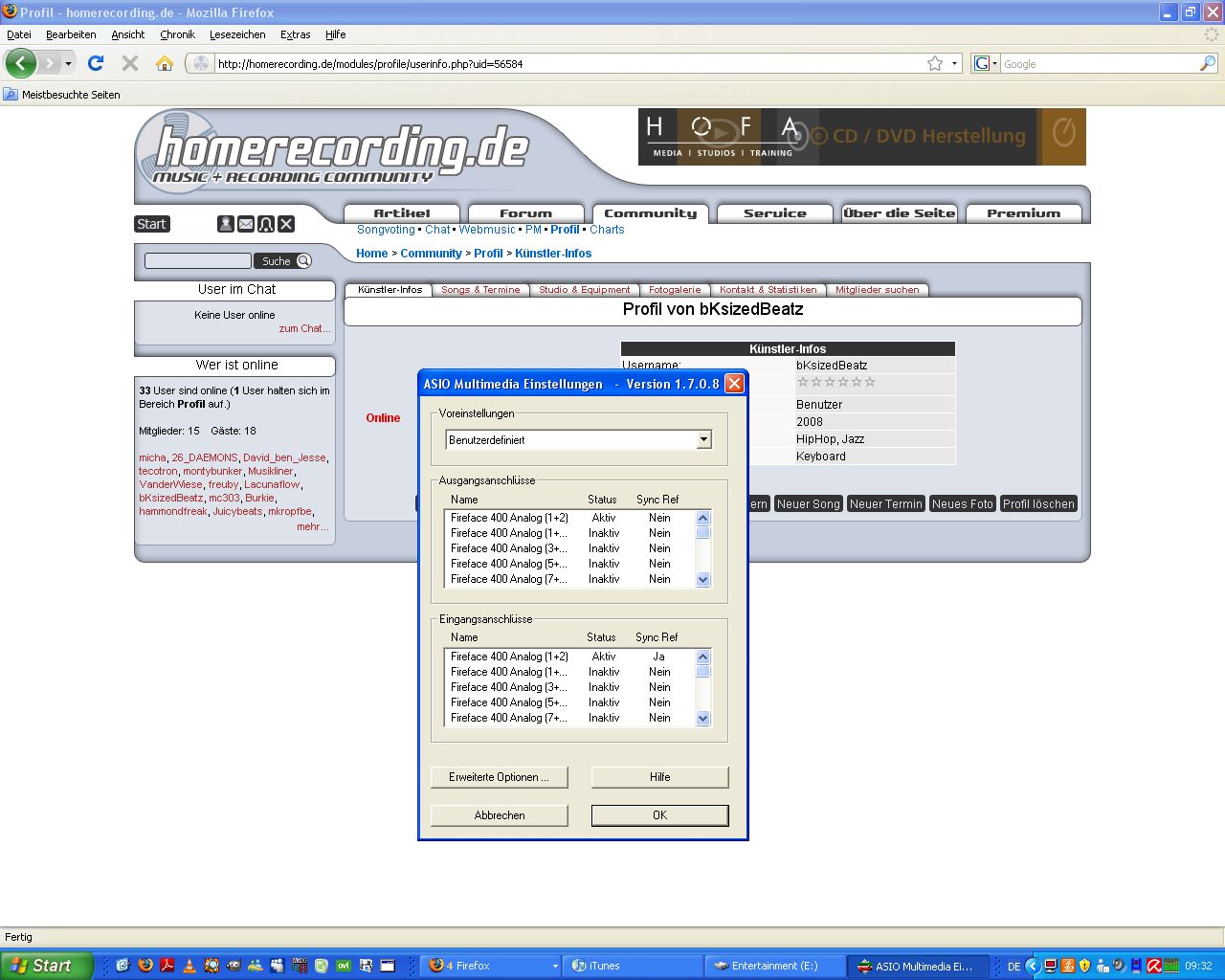The image size is (1225, 980).
Task: Cancel the ASIO dialog with Abbrechen
Action: pyautogui.click(x=500, y=815)
